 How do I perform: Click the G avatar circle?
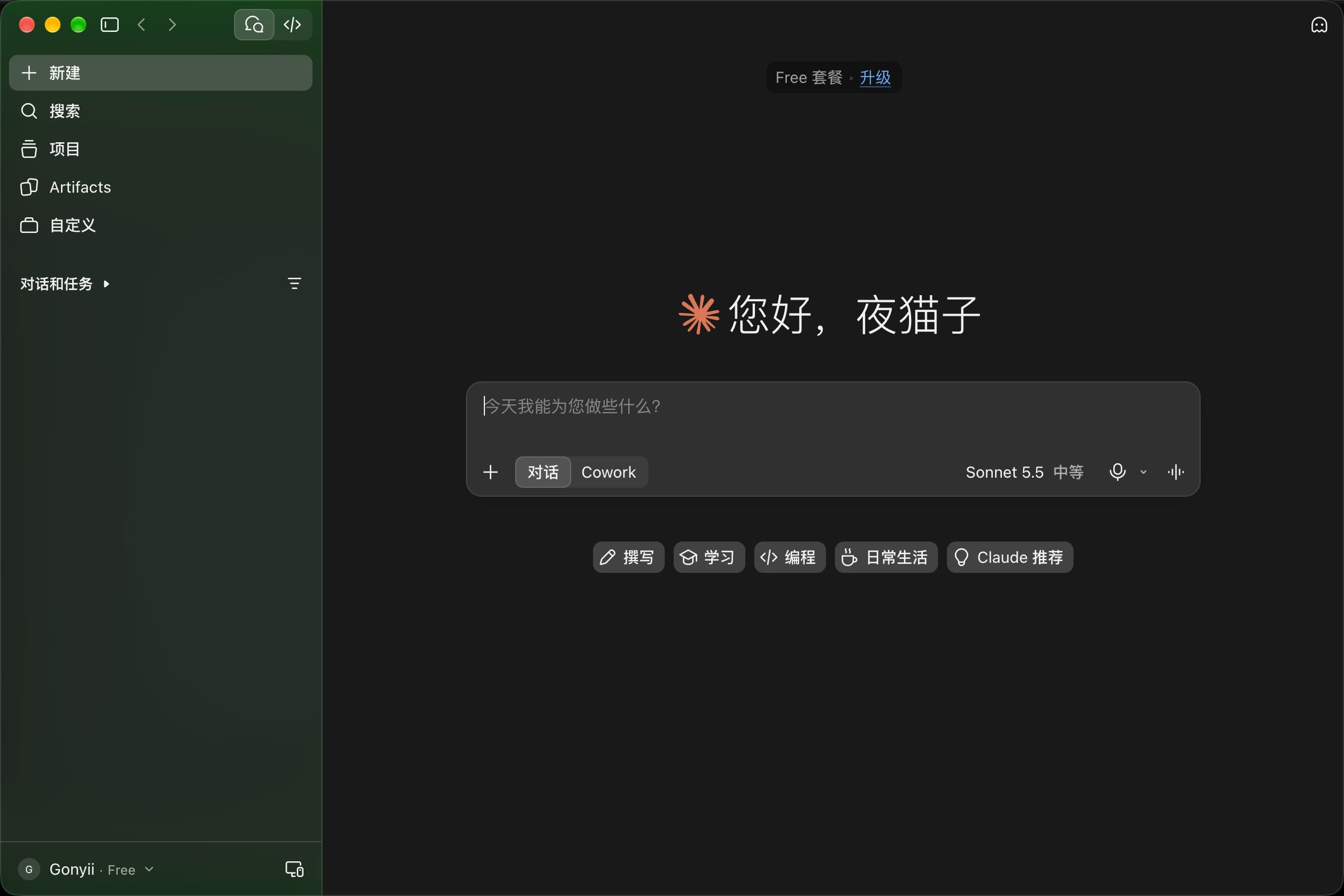(x=29, y=869)
